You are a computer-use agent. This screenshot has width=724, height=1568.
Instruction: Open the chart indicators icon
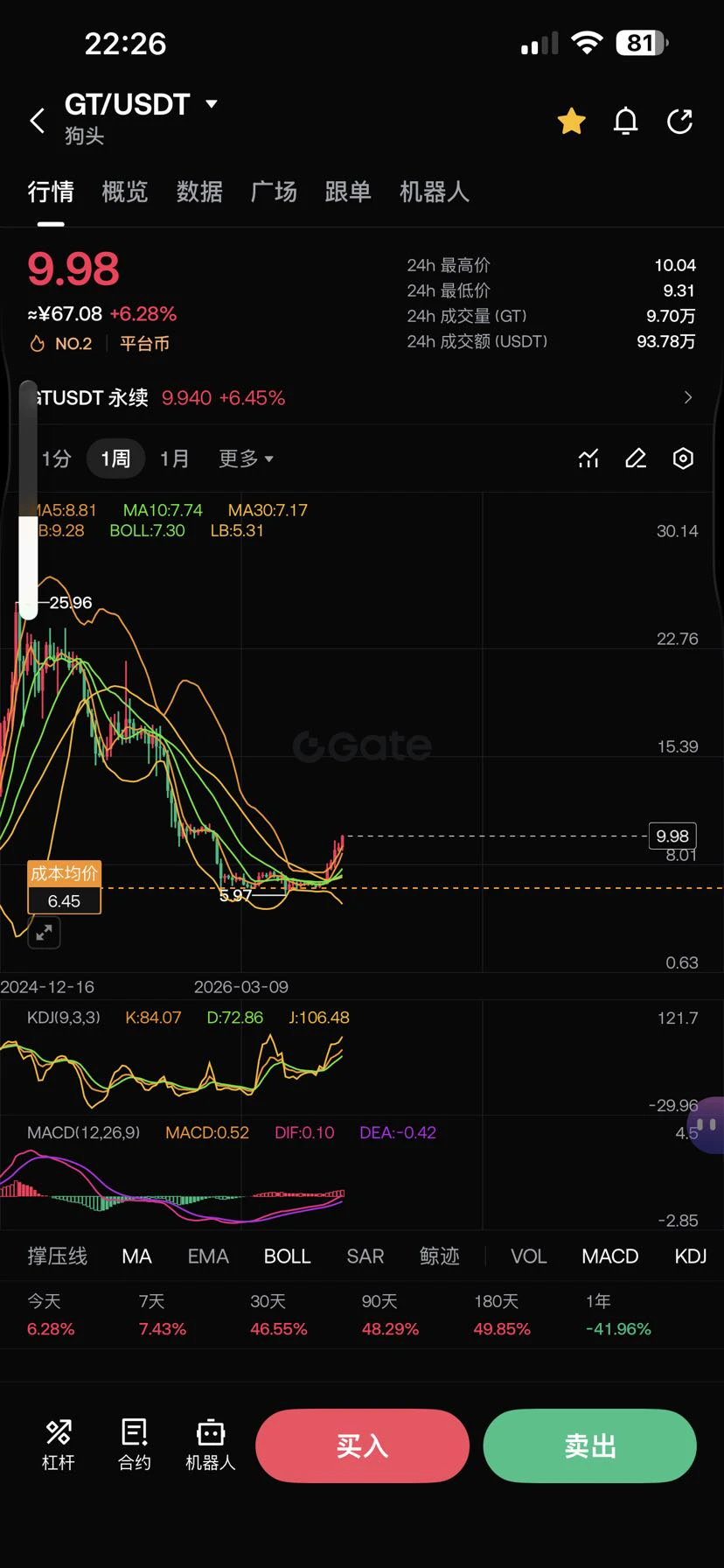[x=588, y=458]
